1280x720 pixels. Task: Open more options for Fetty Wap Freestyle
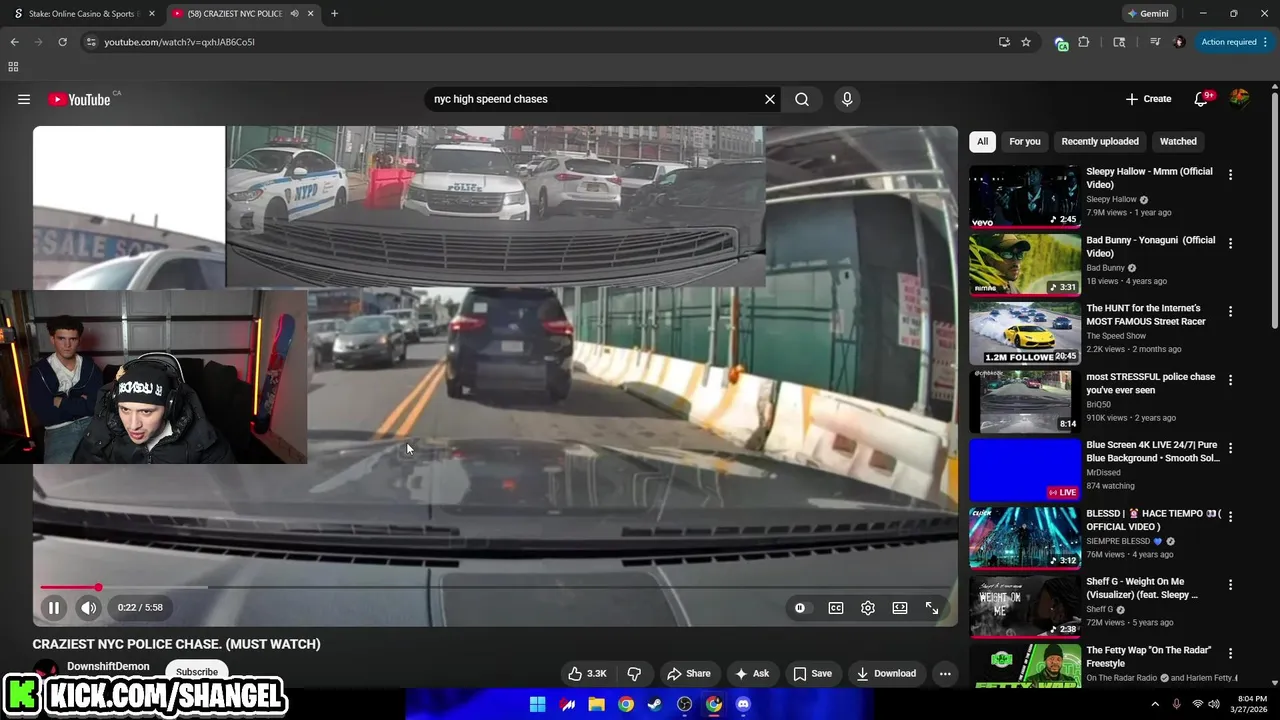pos(1230,653)
